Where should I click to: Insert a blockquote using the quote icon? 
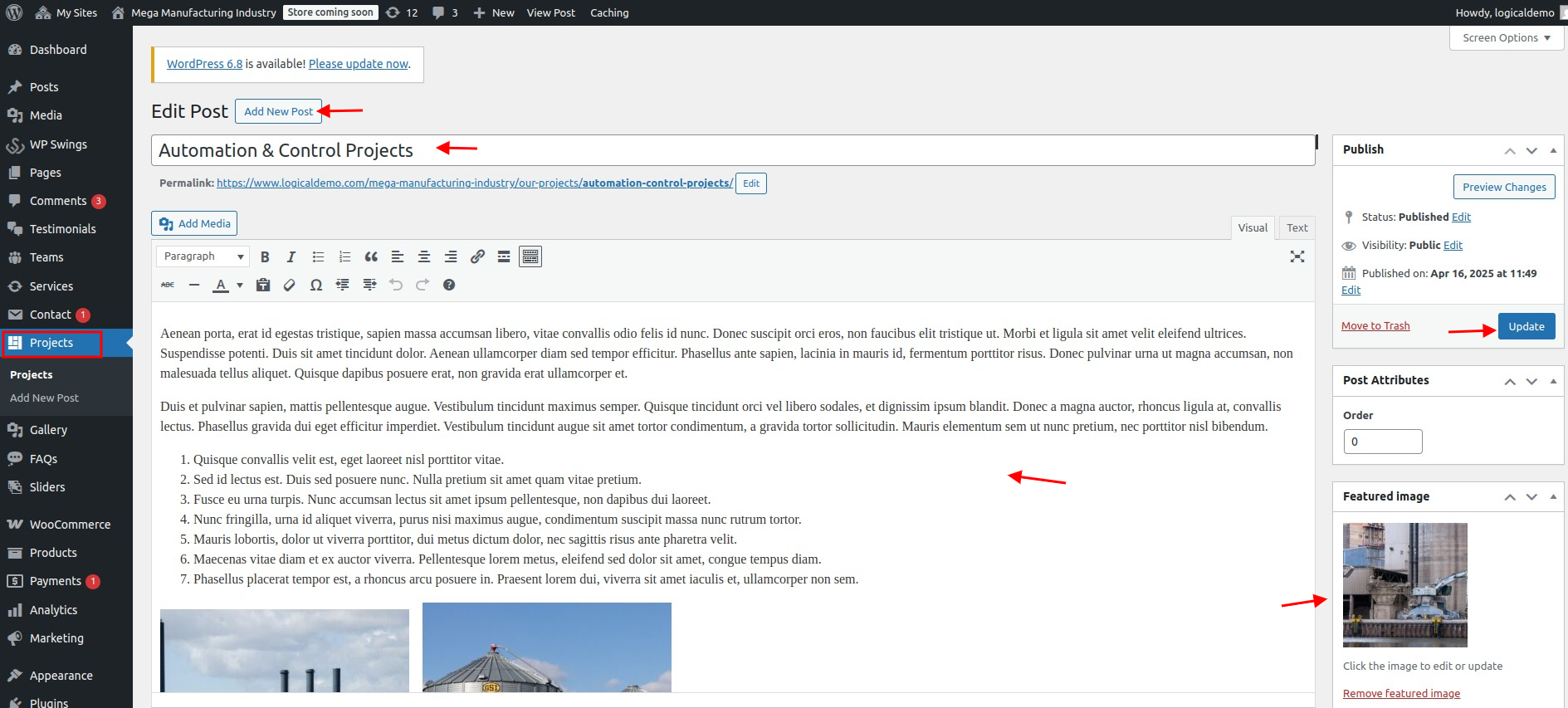click(x=371, y=257)
